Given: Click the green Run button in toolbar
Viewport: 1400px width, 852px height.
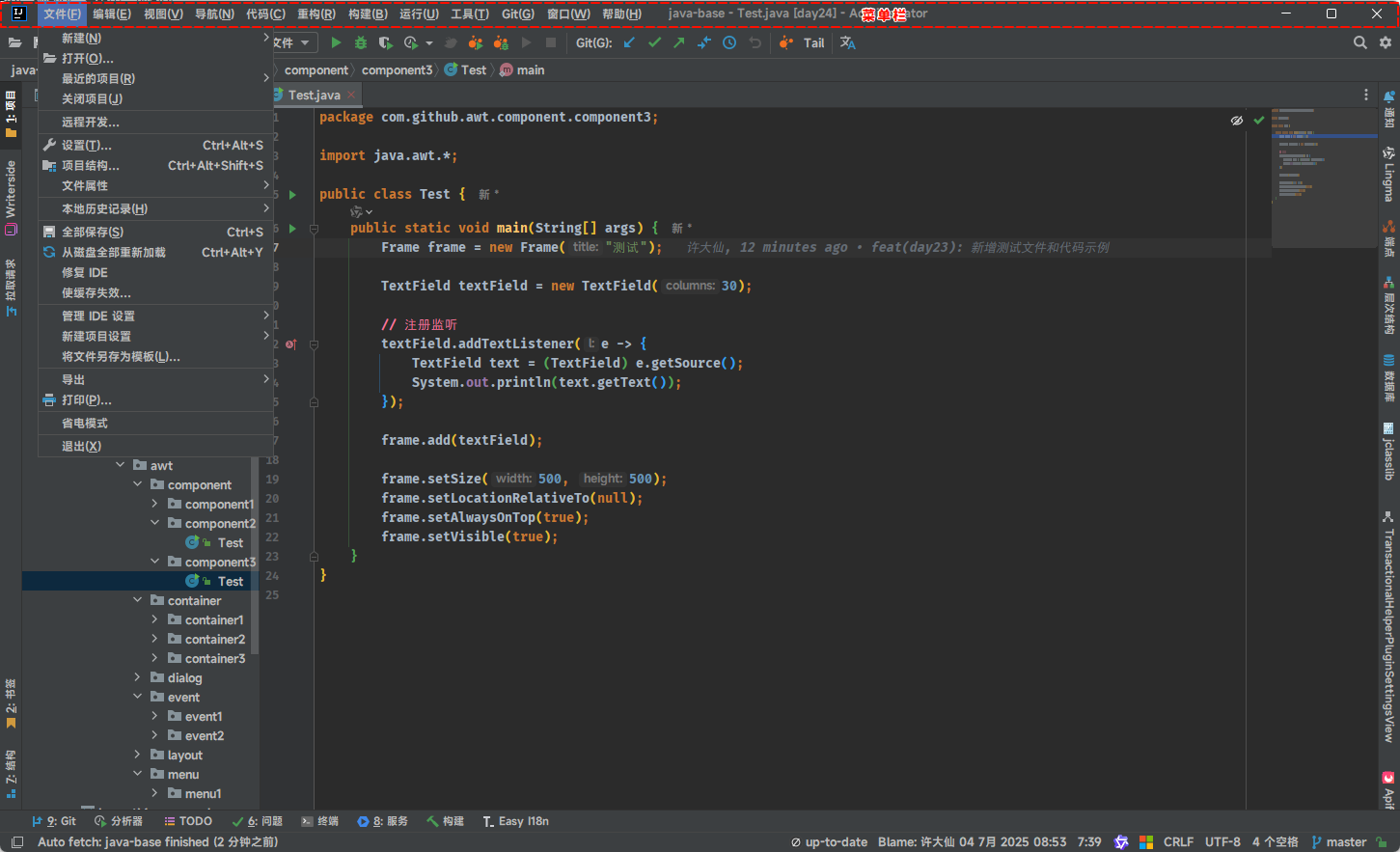Looking at the screenshot, I should point(336,42).
